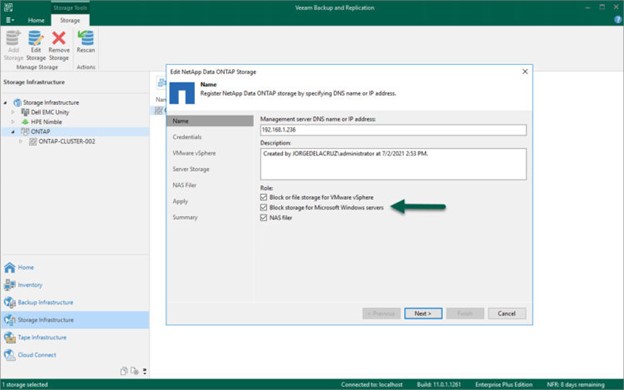
Task: Open Storage Infrastructure navigation view
Action: point(75,320)
